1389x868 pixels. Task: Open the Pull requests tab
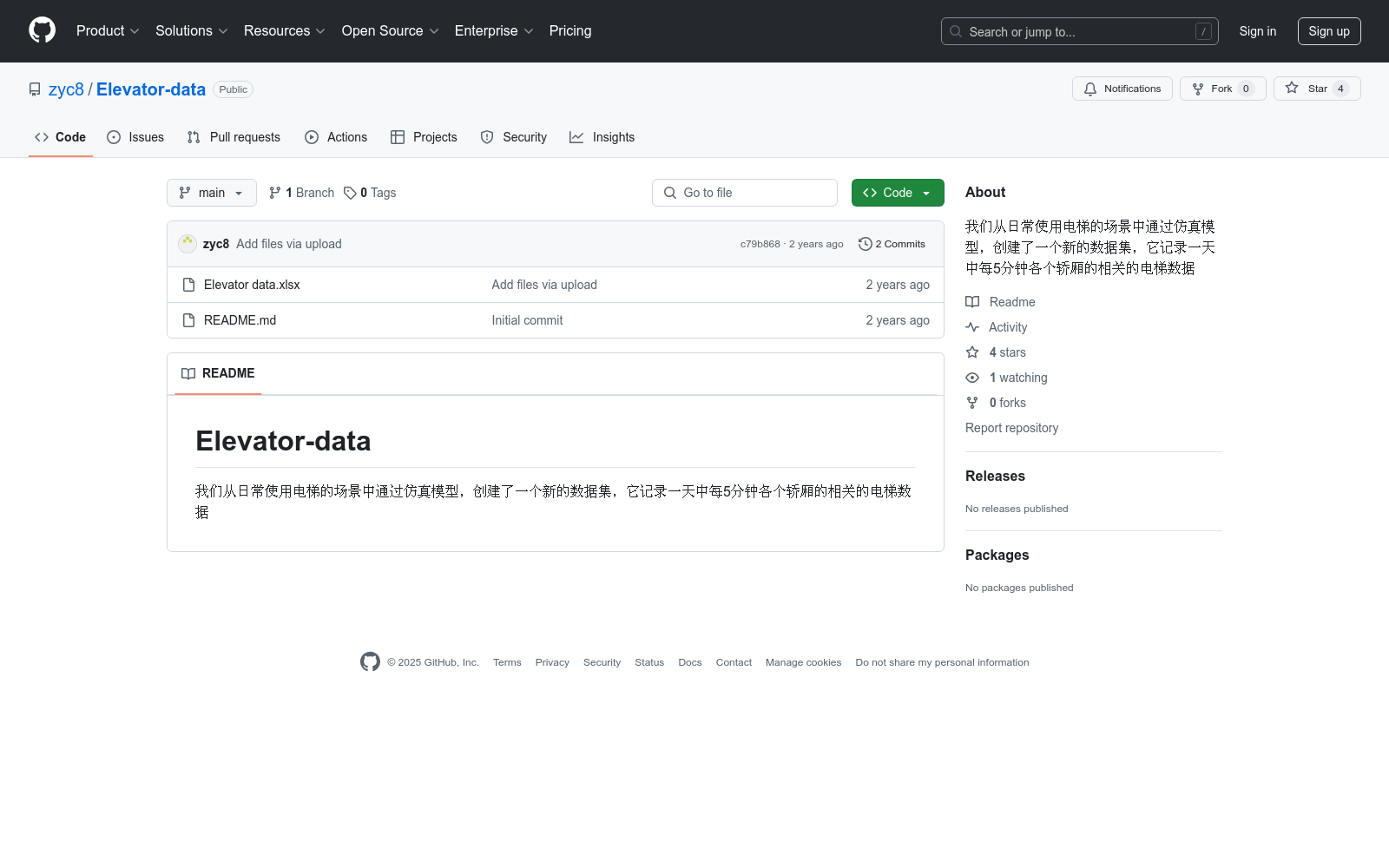pos(234,137)
